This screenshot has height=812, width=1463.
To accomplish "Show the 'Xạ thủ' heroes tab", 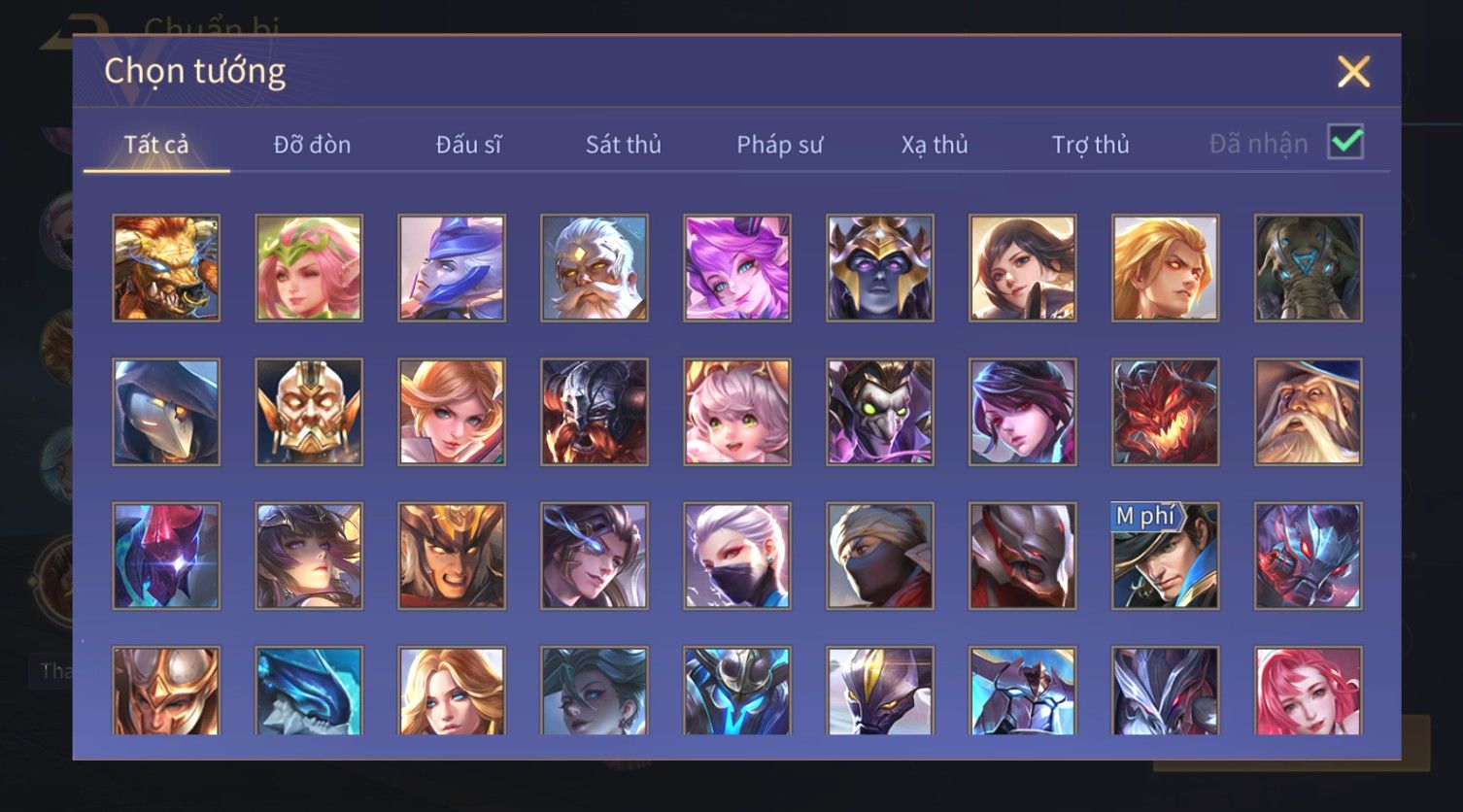I will [x=935, y=145].
